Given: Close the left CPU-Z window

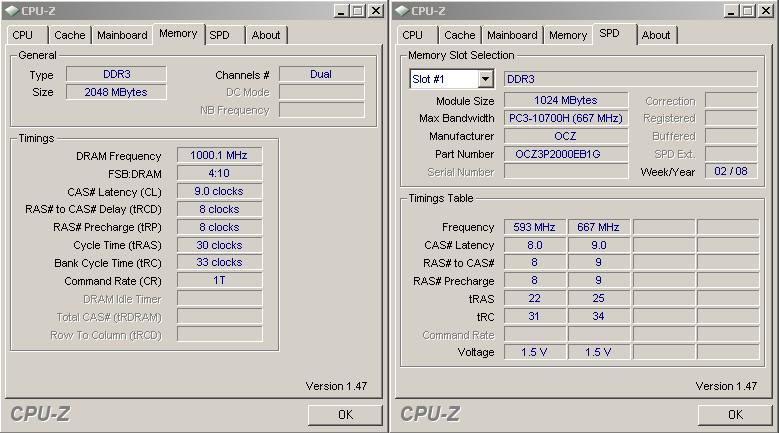Looking at the screenshot, I should 376,10.
